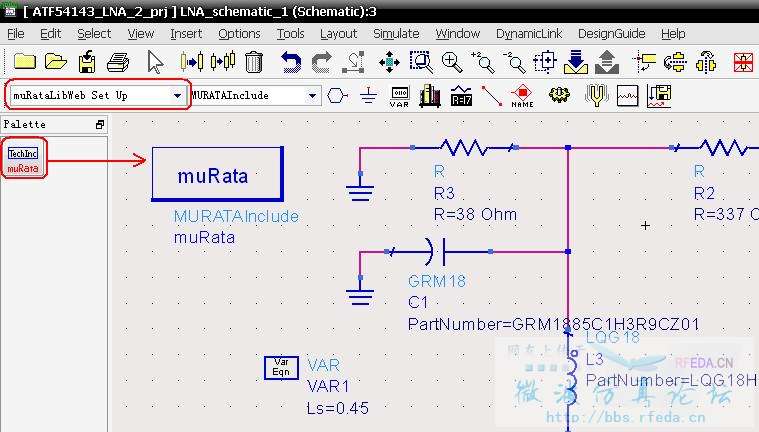This screenshot has width=759, height=432.
Task: Print the schematic with the printer icon
Action: [x=118, y=62]
